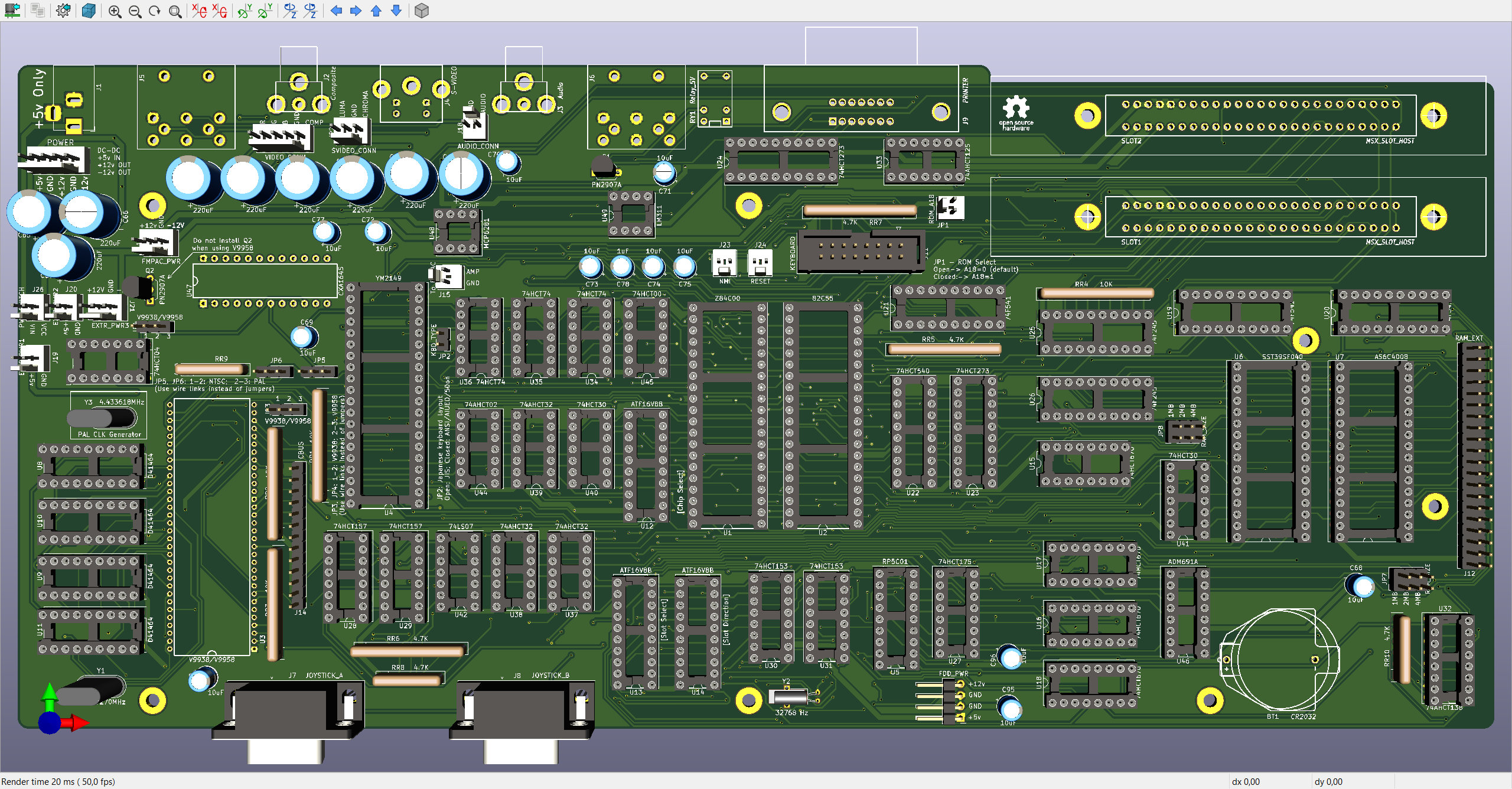1512x789 pixels.
Task: Click the Reload board icon
Action: pyautogui.click(x=12, y=11)
